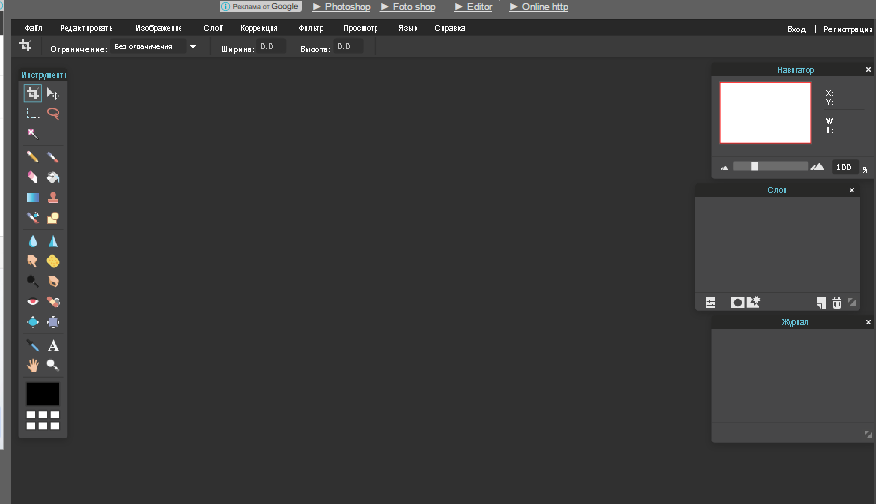
Task: Select the Move tool
Action: pos(53,93)
